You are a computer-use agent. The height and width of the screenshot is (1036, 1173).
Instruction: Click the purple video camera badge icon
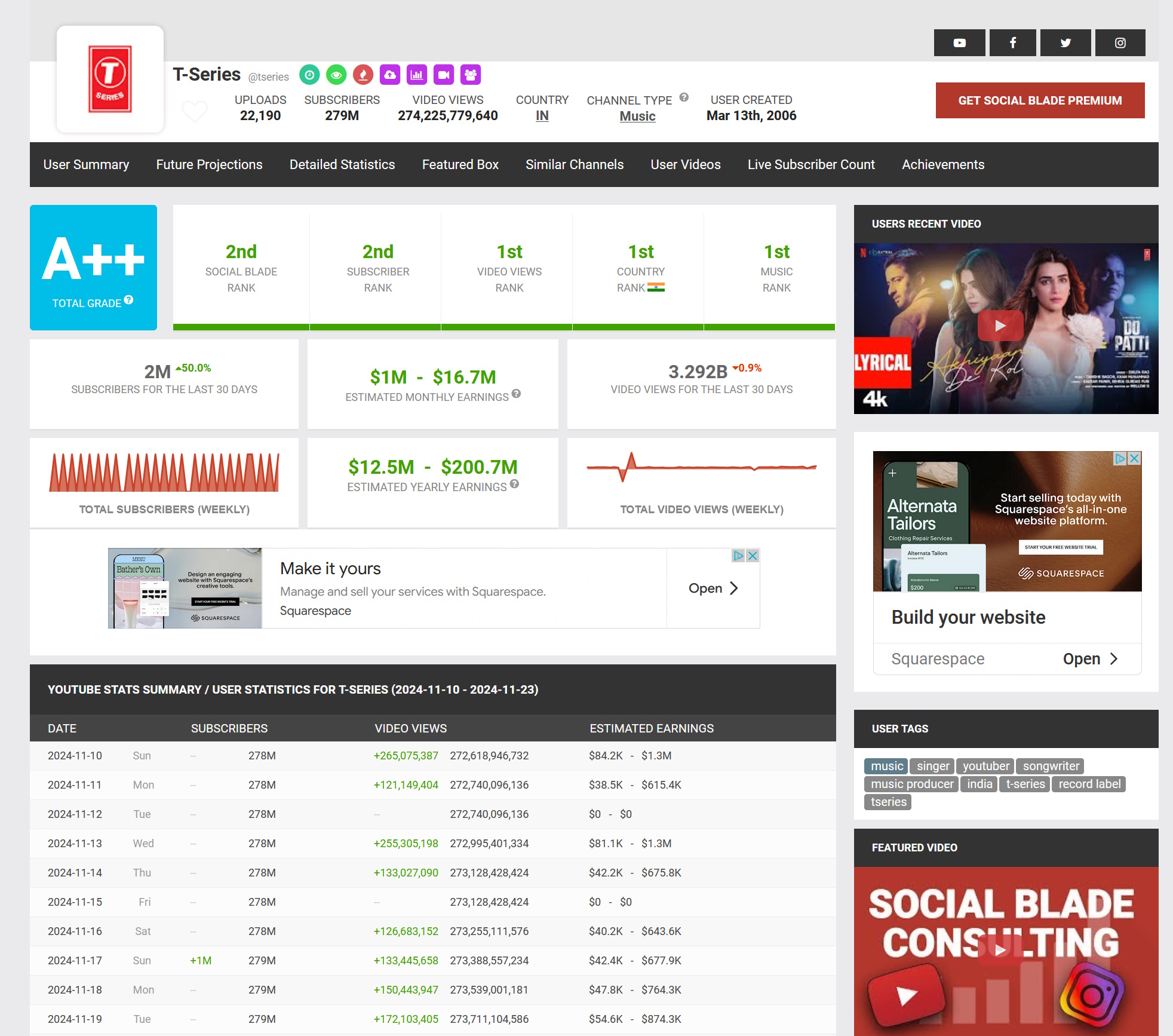[444, 75]
